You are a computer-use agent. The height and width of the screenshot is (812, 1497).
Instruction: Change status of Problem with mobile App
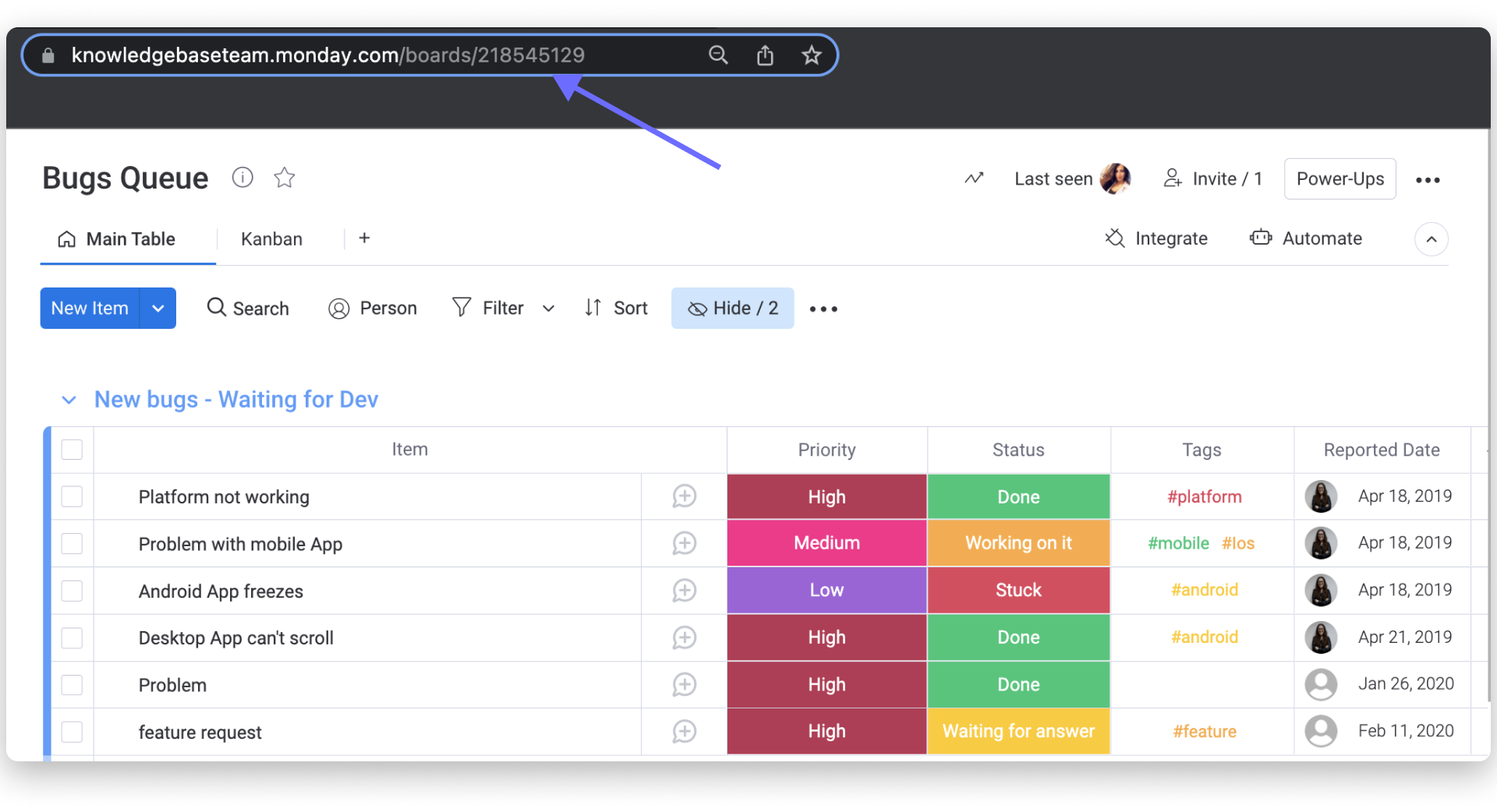pos(1018,543)
